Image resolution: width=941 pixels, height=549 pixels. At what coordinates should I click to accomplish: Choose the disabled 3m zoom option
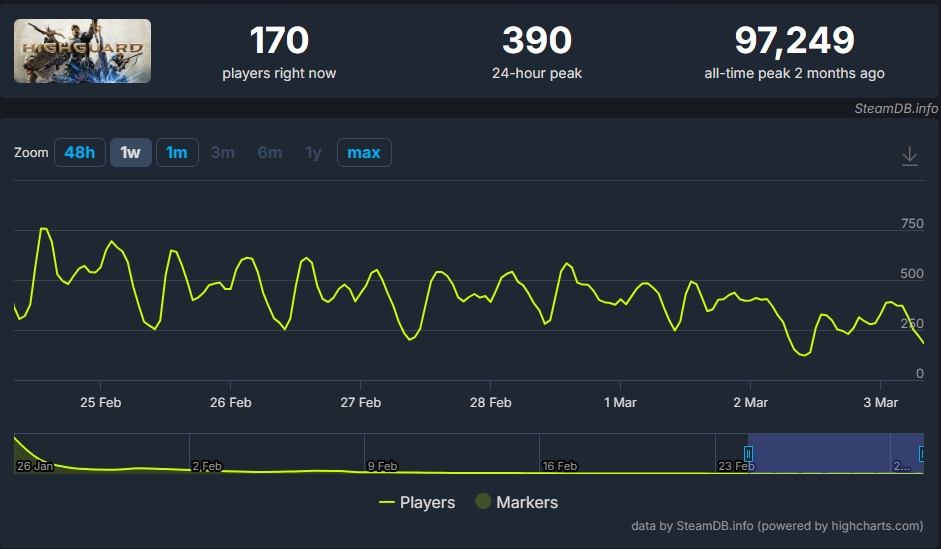click(223, 152)
